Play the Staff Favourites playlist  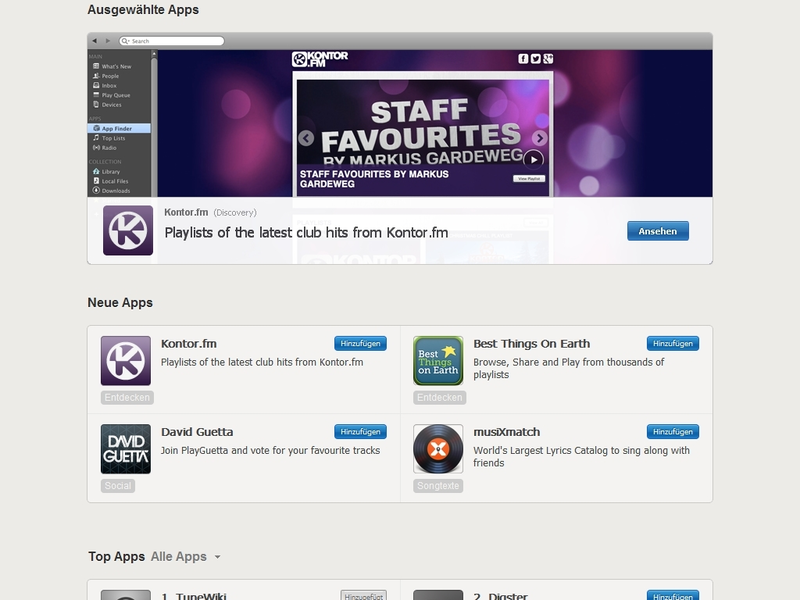(x=534, y=160)
